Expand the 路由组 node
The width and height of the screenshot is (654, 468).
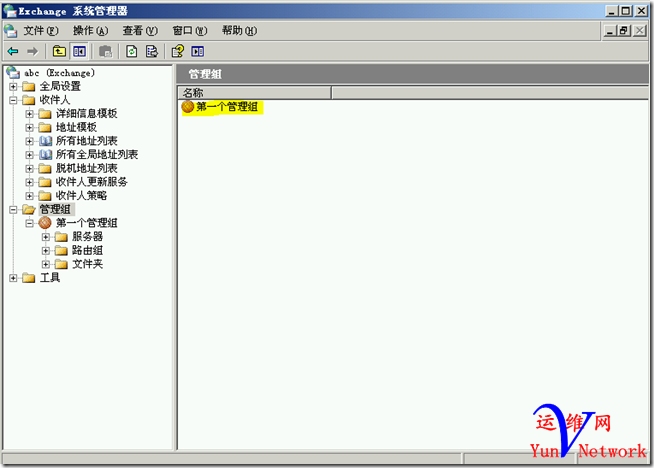coord(46,251)
